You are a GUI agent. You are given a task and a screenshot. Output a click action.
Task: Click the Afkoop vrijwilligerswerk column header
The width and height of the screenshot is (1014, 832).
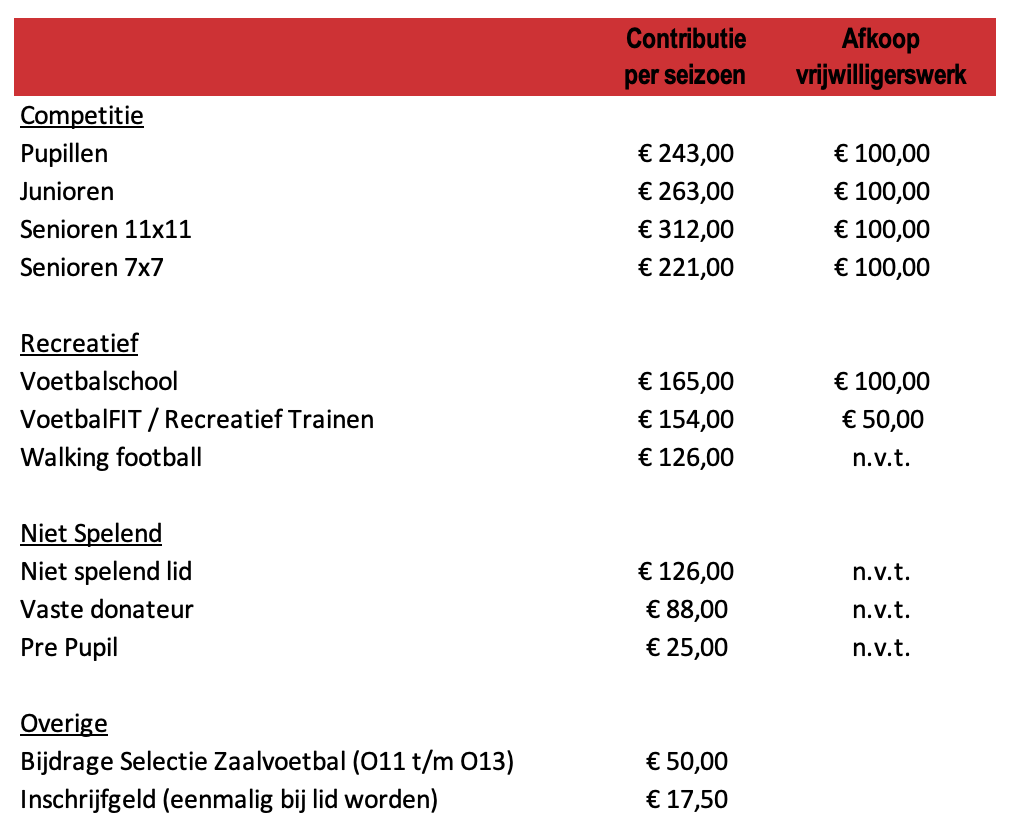point(881,57)
